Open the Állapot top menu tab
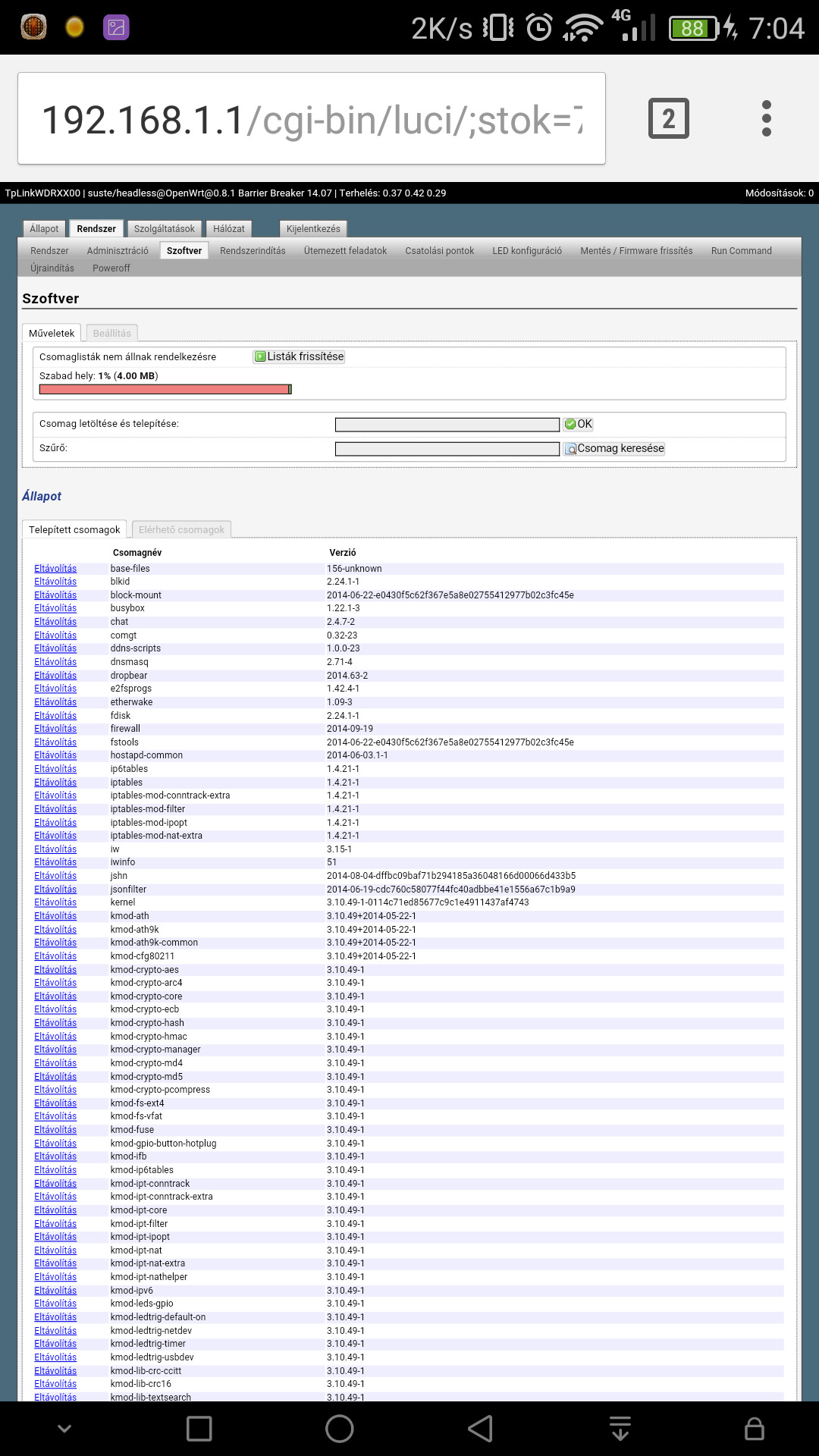 click(x=44, y=229)
